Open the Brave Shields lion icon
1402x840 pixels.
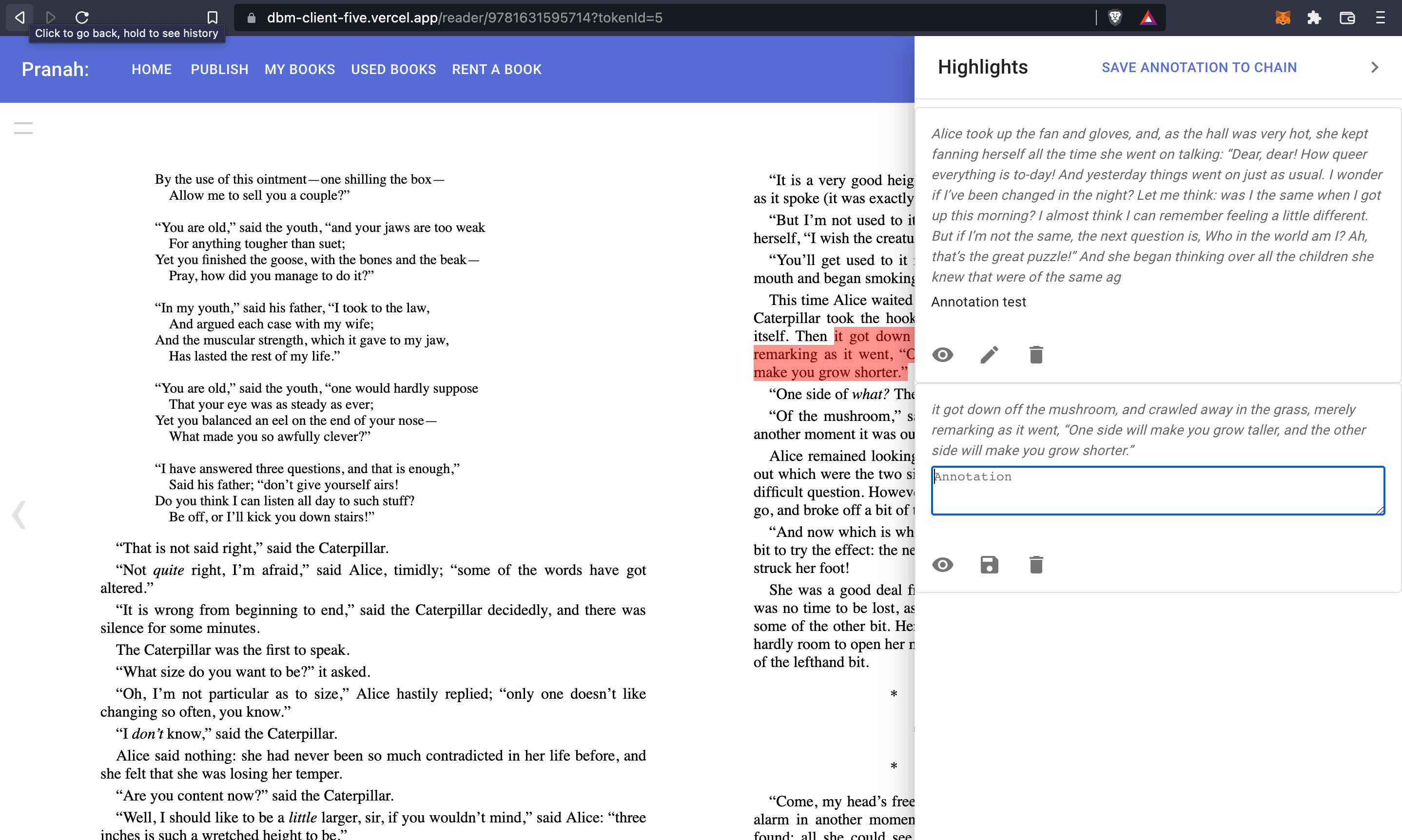coord(1115,18)
